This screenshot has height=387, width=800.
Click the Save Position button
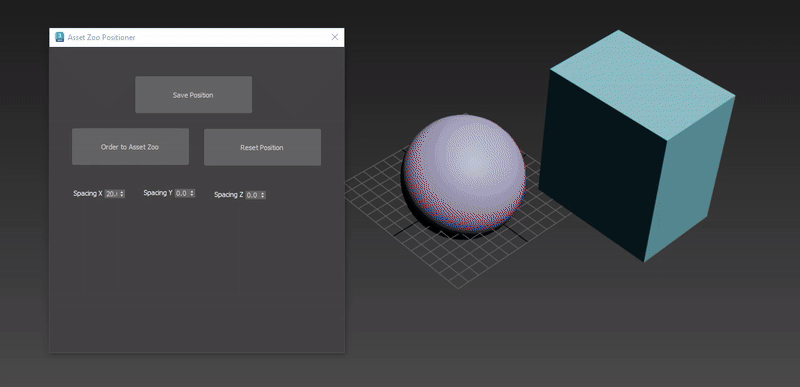pyautogui.click(x=193, y=95)
